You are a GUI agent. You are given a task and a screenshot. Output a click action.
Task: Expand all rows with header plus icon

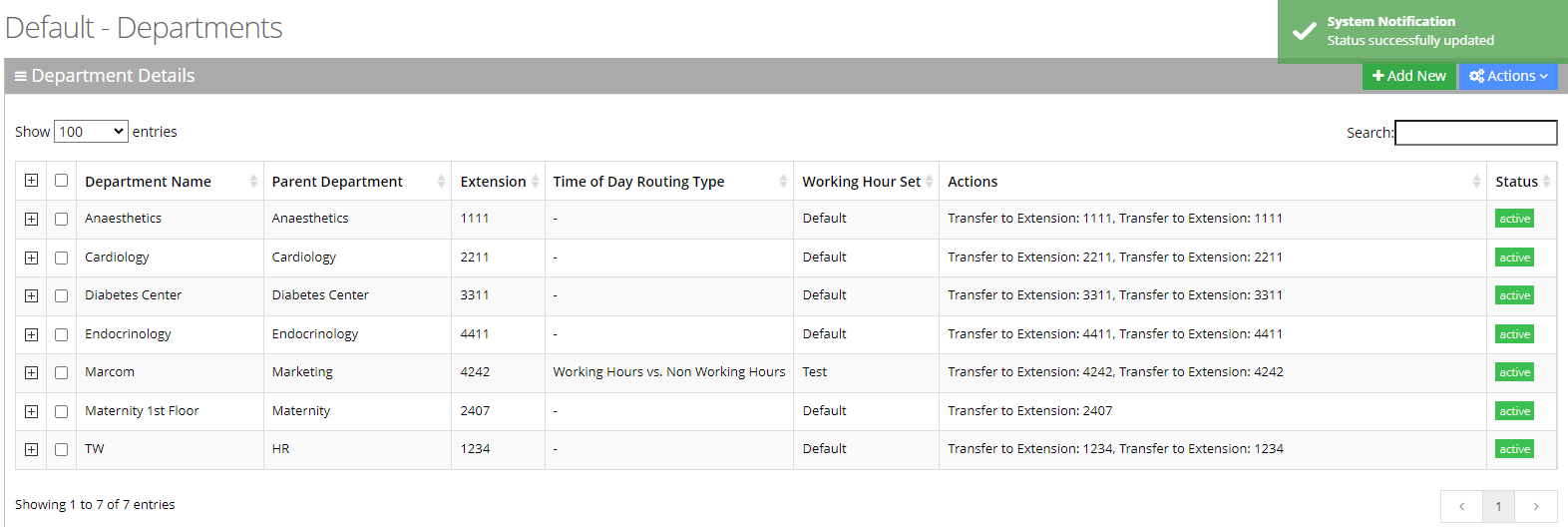(32, 181)
